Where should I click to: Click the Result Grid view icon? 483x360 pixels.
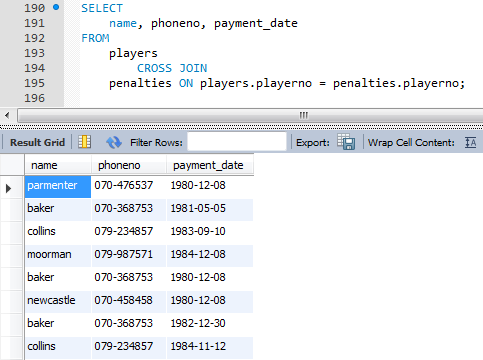84,142
